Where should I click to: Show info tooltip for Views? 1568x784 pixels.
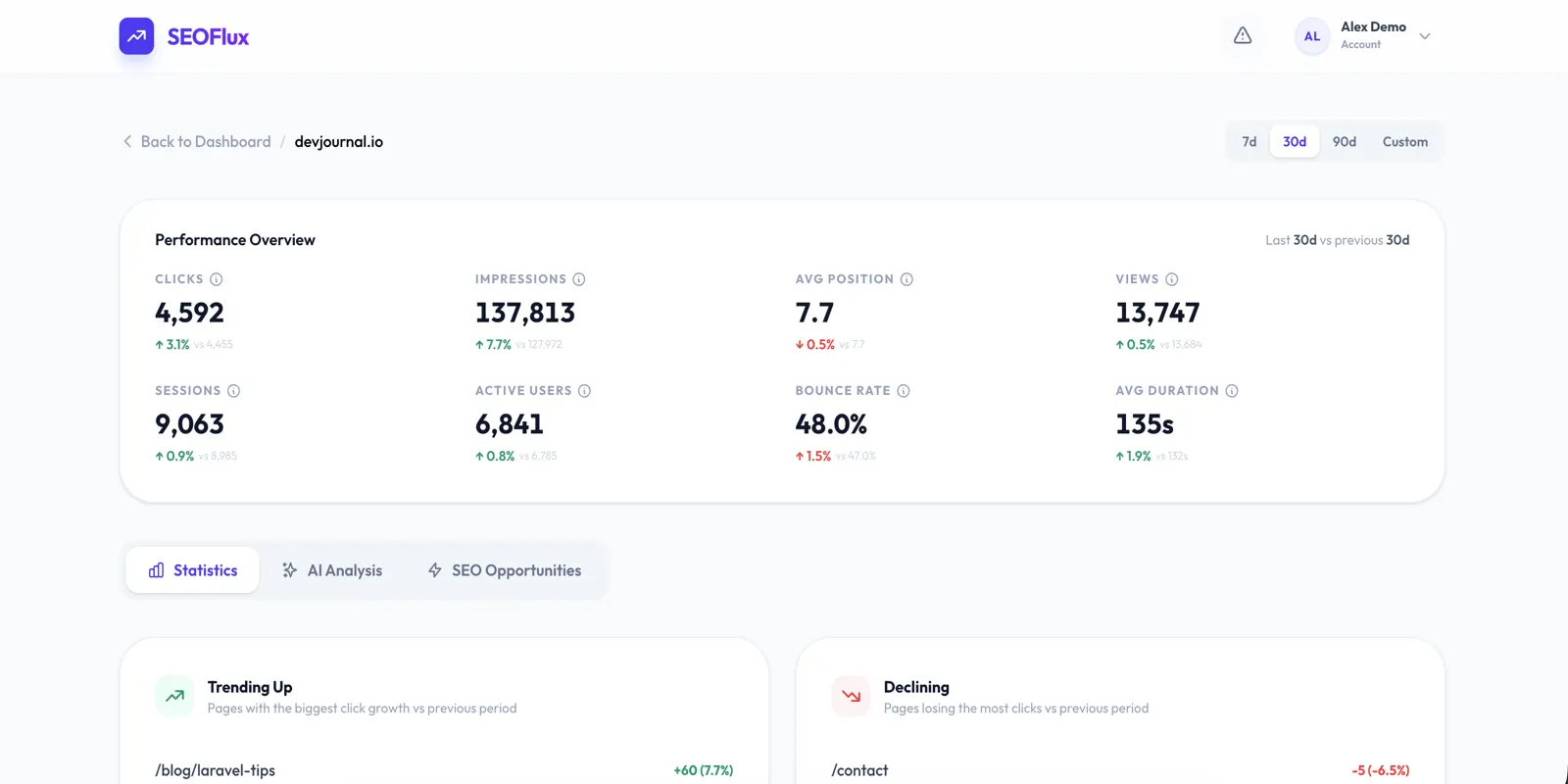[1172, 279]
